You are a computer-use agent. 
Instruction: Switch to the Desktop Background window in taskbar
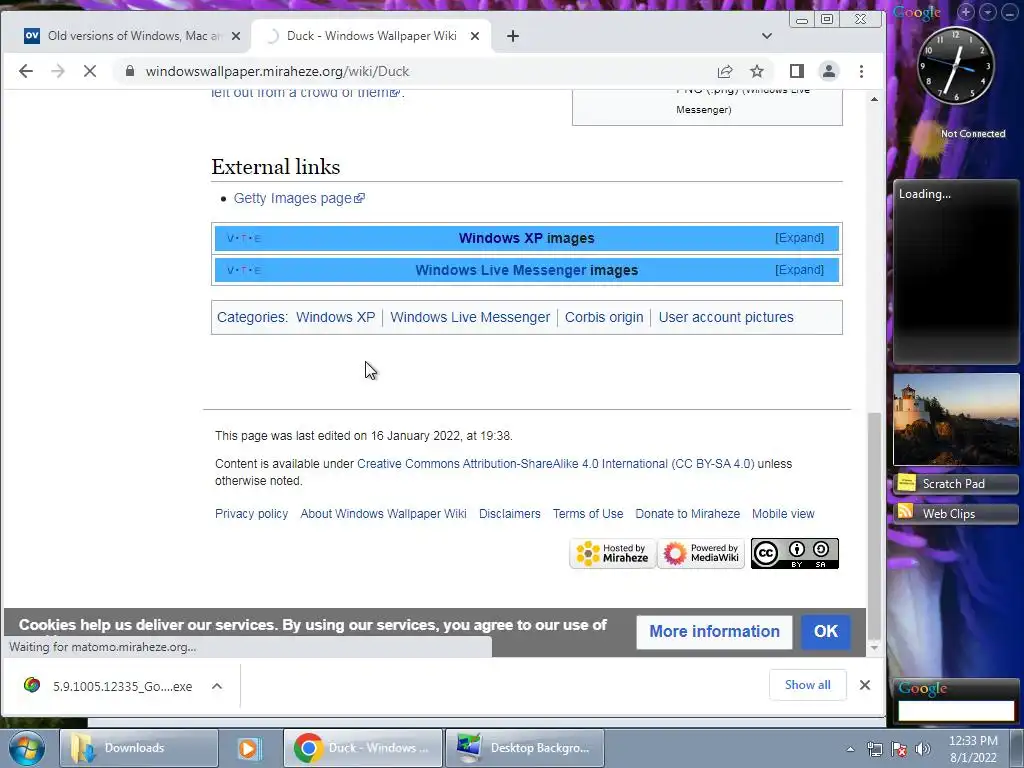pos(524,748)
